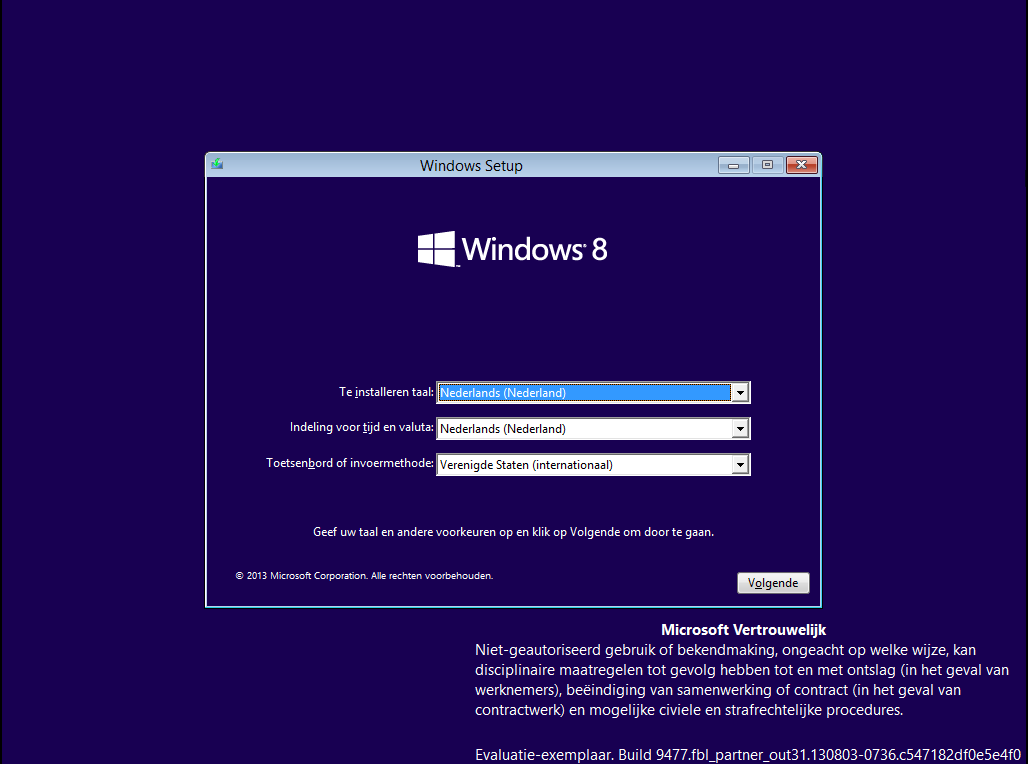Screen dimensions: 1028x764
Task: Open 'Indeling voor tijd en valuta' dropdown arrow
Action: coord(740,429)
